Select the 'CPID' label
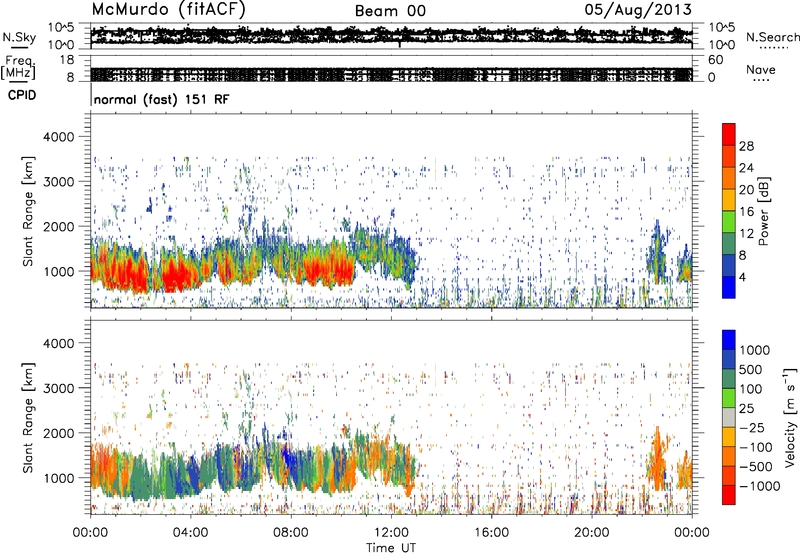Screen dimensions: 800x554 pos(22,95)
